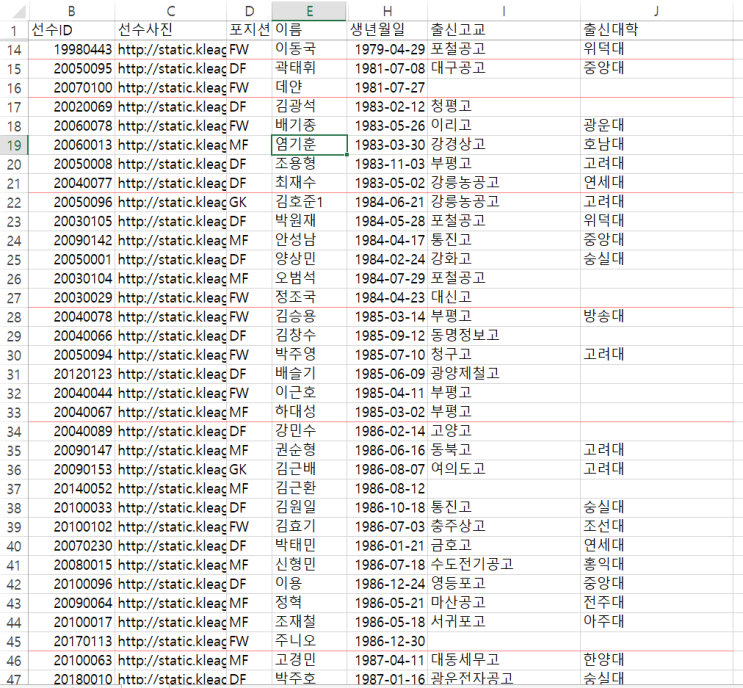Image resolution: width=743 pixels, height=688 pixels.
Task: Click high school cell 여의도고
Action: (x=504, y=470)
